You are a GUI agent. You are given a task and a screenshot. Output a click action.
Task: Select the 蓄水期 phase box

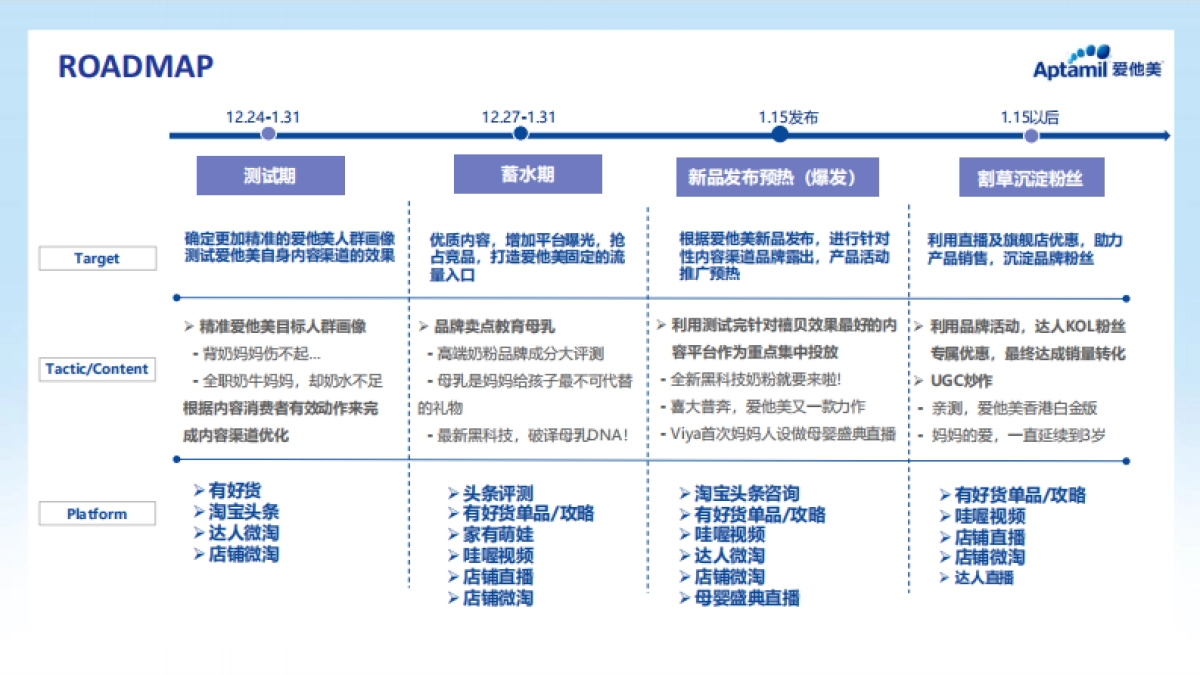(528, 174)
